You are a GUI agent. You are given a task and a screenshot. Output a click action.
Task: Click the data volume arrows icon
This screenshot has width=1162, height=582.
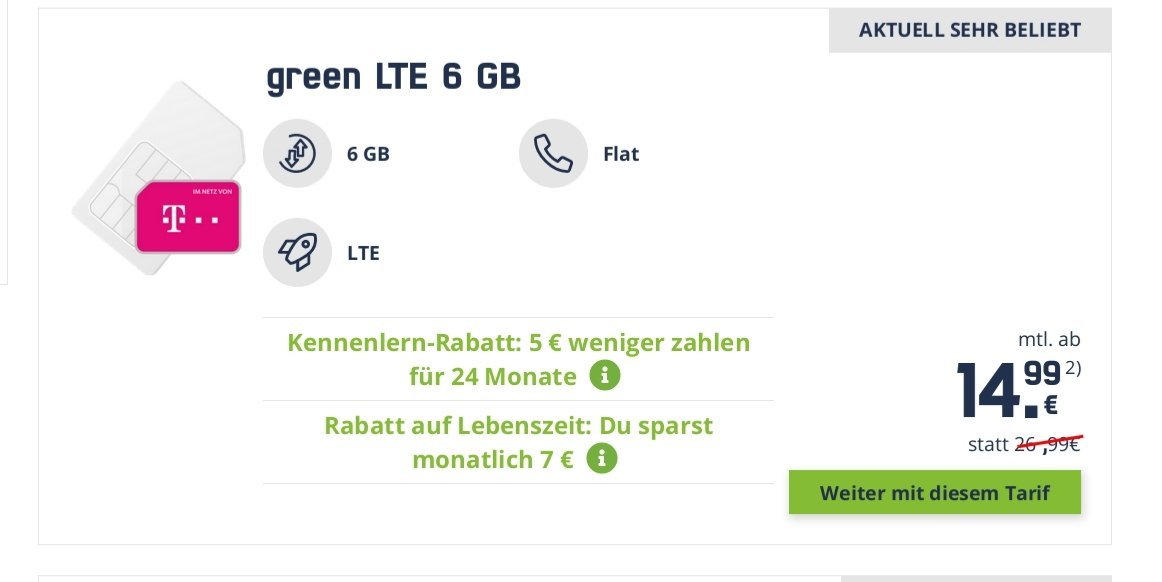pos(297,153)
